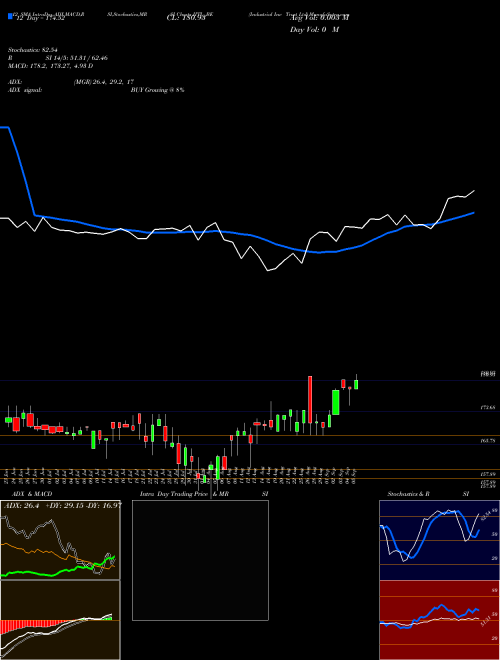
Task: Select 'ADX: 26.4 +DY: 29.15 -DY: 16.97' header
Action: click(63, 505)
